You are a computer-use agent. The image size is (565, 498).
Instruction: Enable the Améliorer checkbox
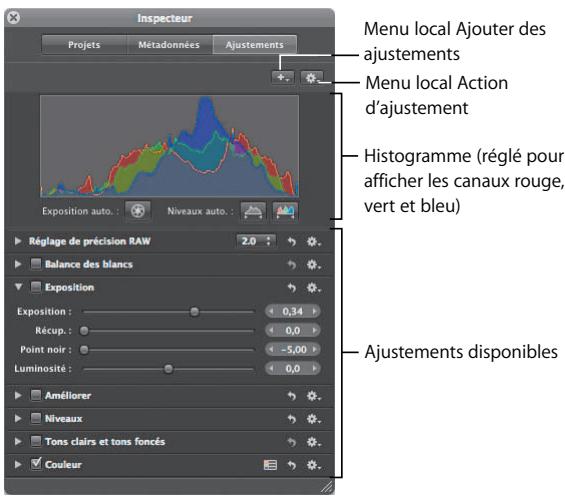pyautogui.click(x=36, y=395)
